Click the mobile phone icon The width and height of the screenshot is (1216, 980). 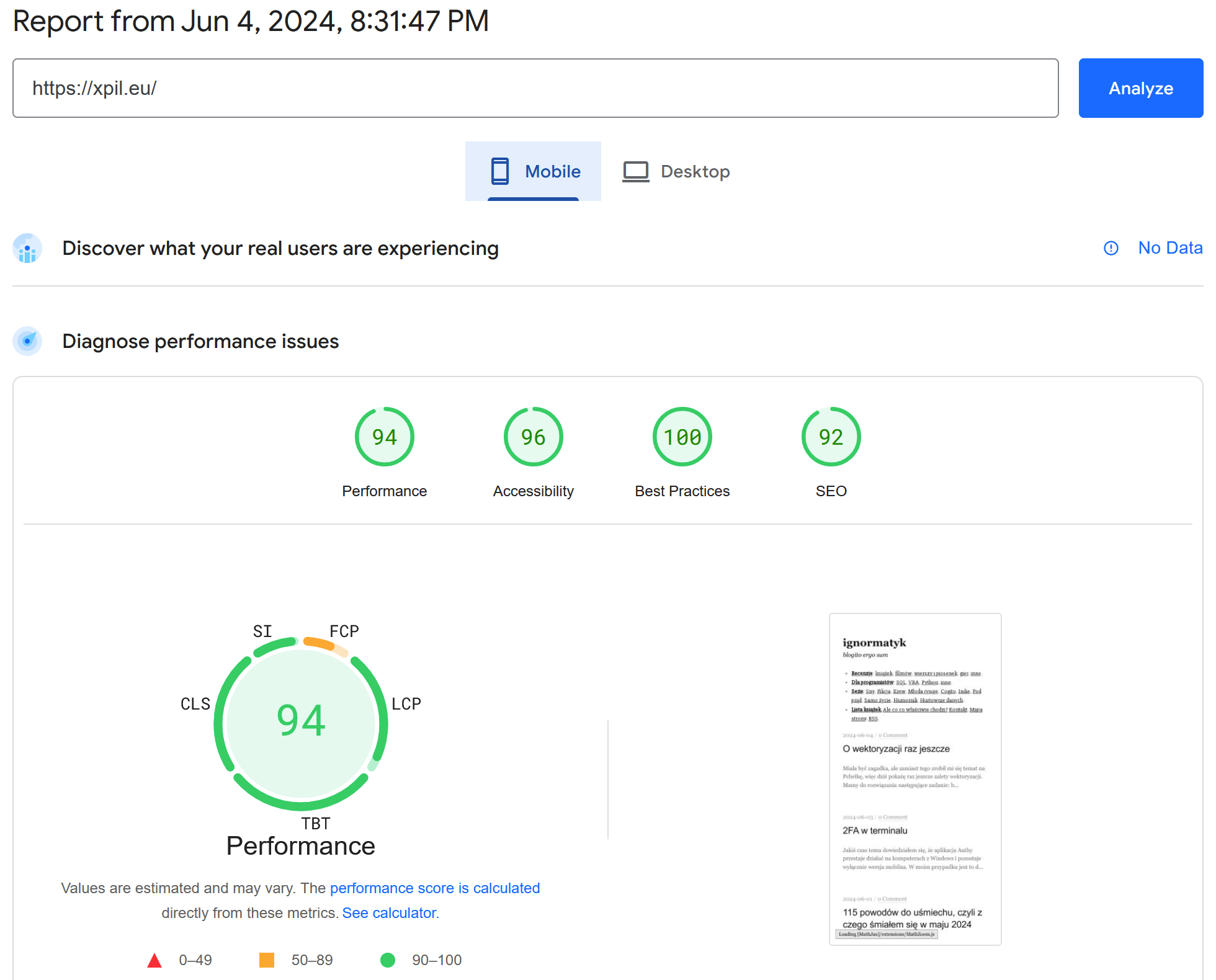(499, 171)
